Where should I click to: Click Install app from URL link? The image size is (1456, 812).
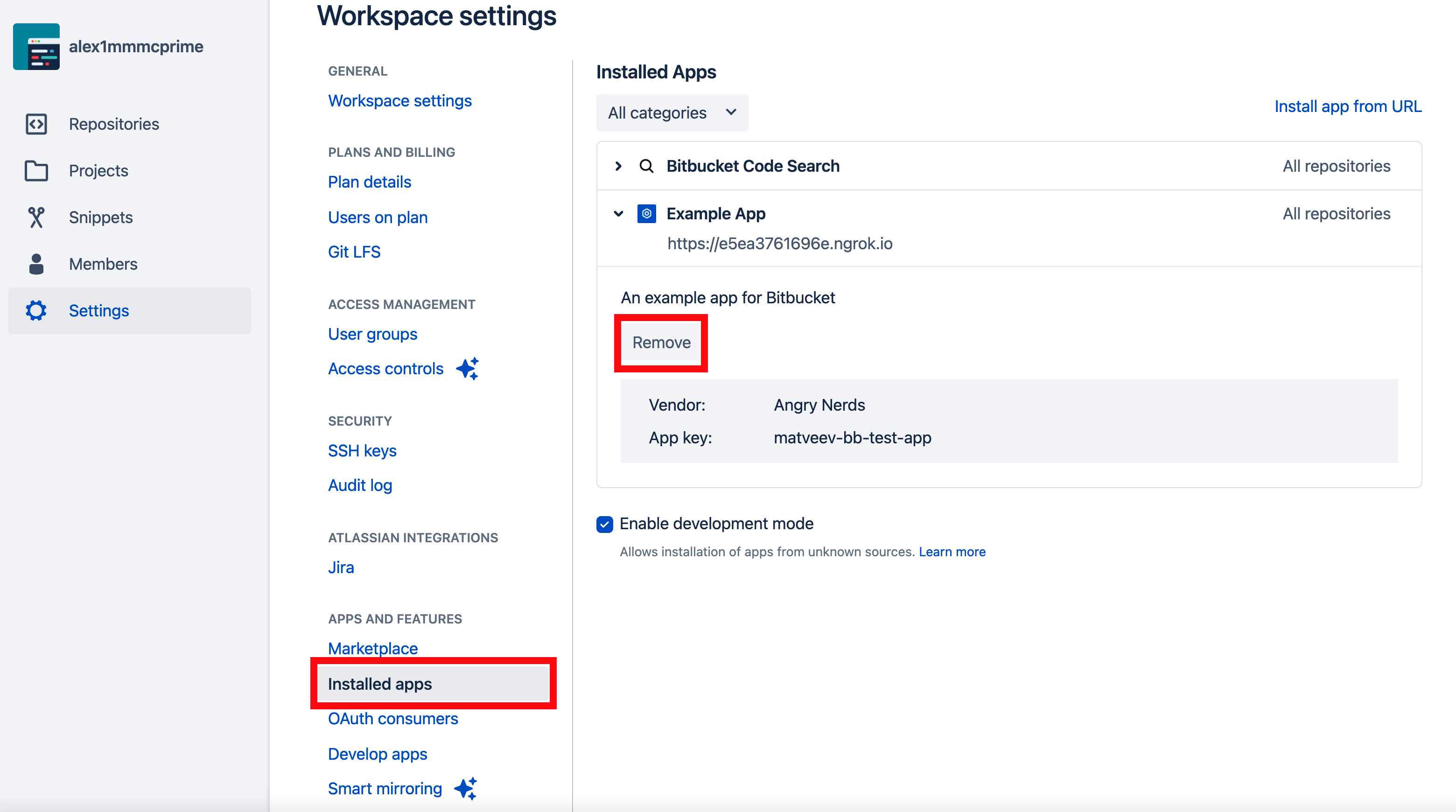click(x=1348, y=106)
